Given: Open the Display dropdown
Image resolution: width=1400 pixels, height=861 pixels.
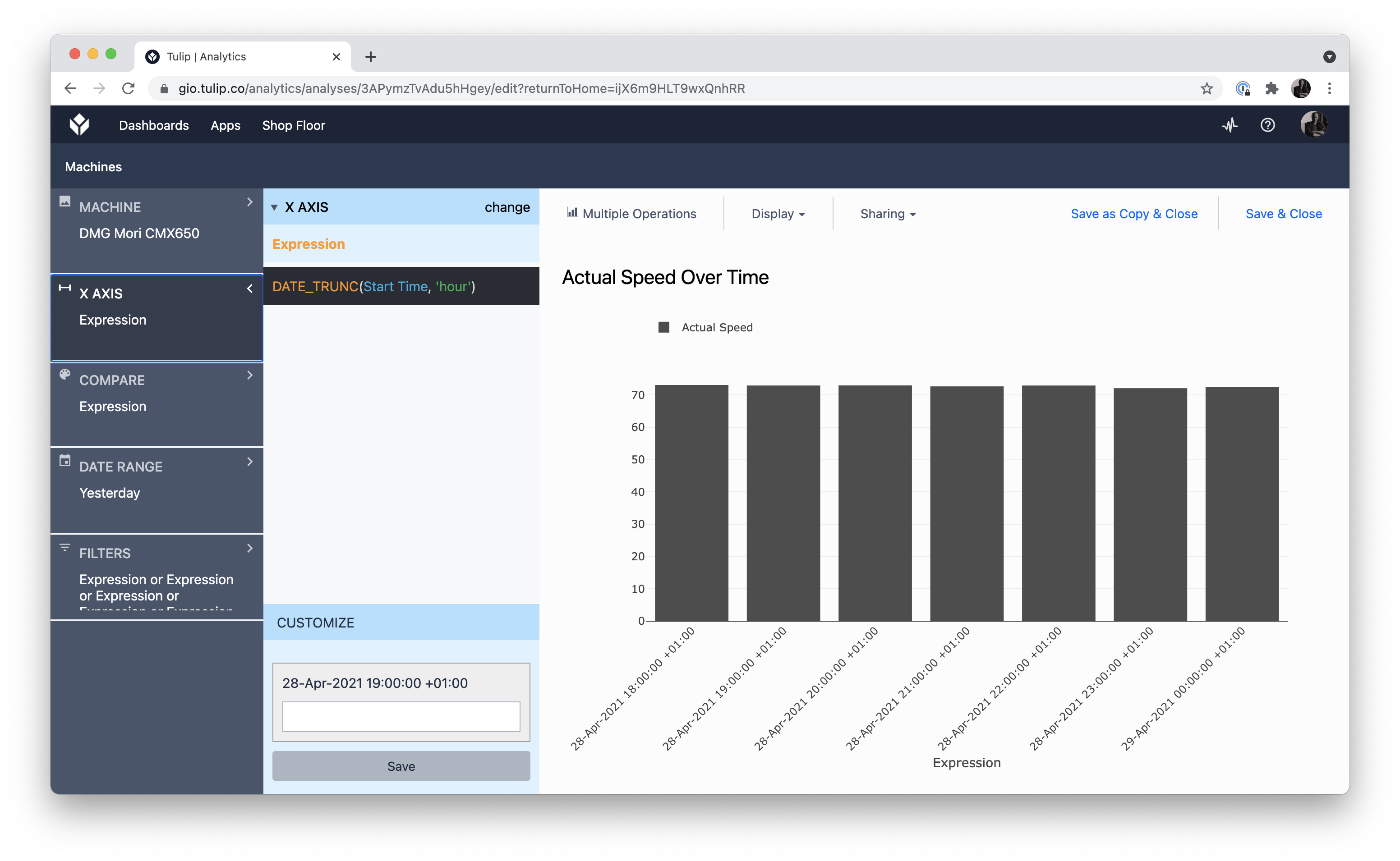Looking at the screenshot, I should (x=778, y=214).
